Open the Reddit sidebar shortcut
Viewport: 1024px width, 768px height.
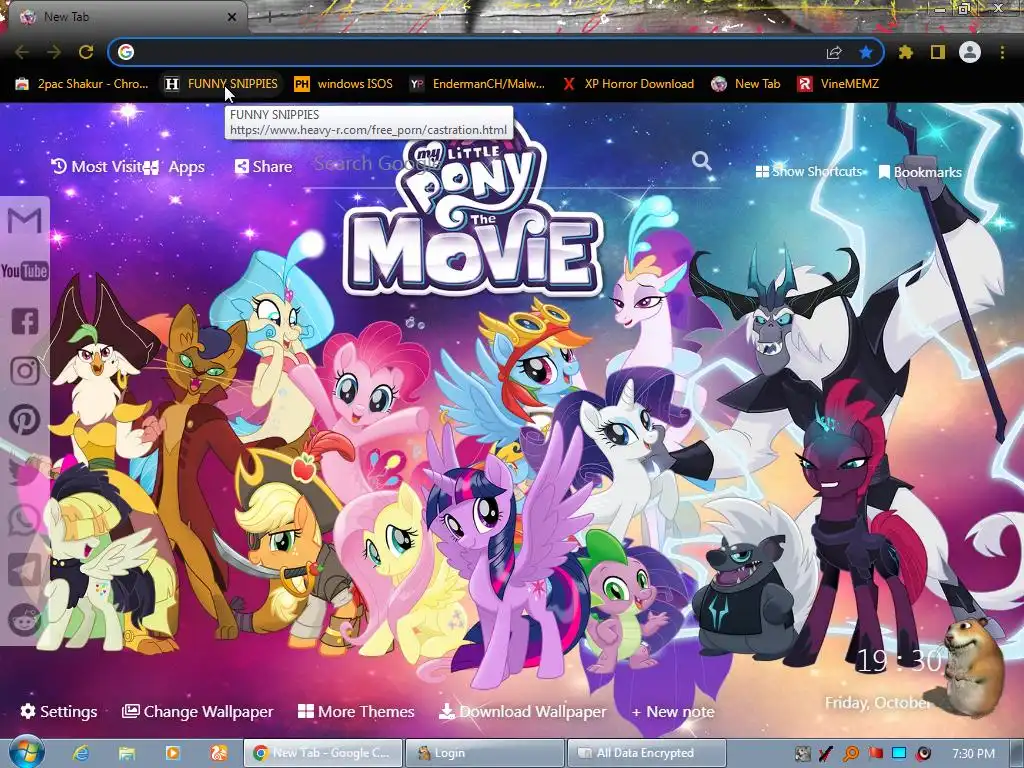tap(25, 620)
